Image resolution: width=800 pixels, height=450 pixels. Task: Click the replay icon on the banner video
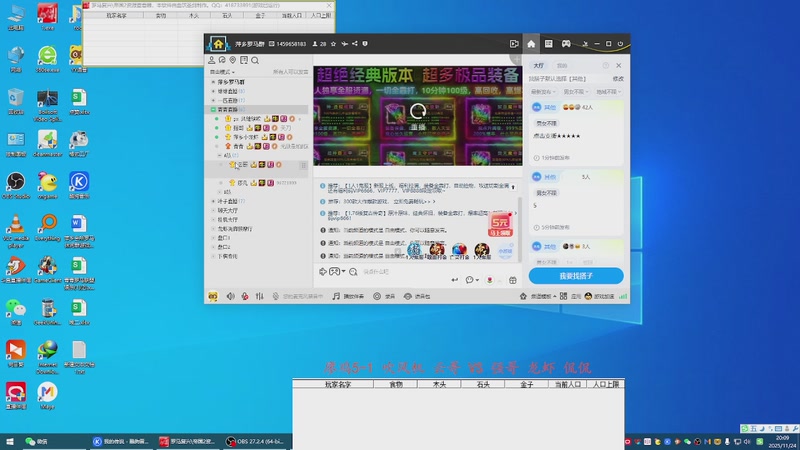(418, 112)
